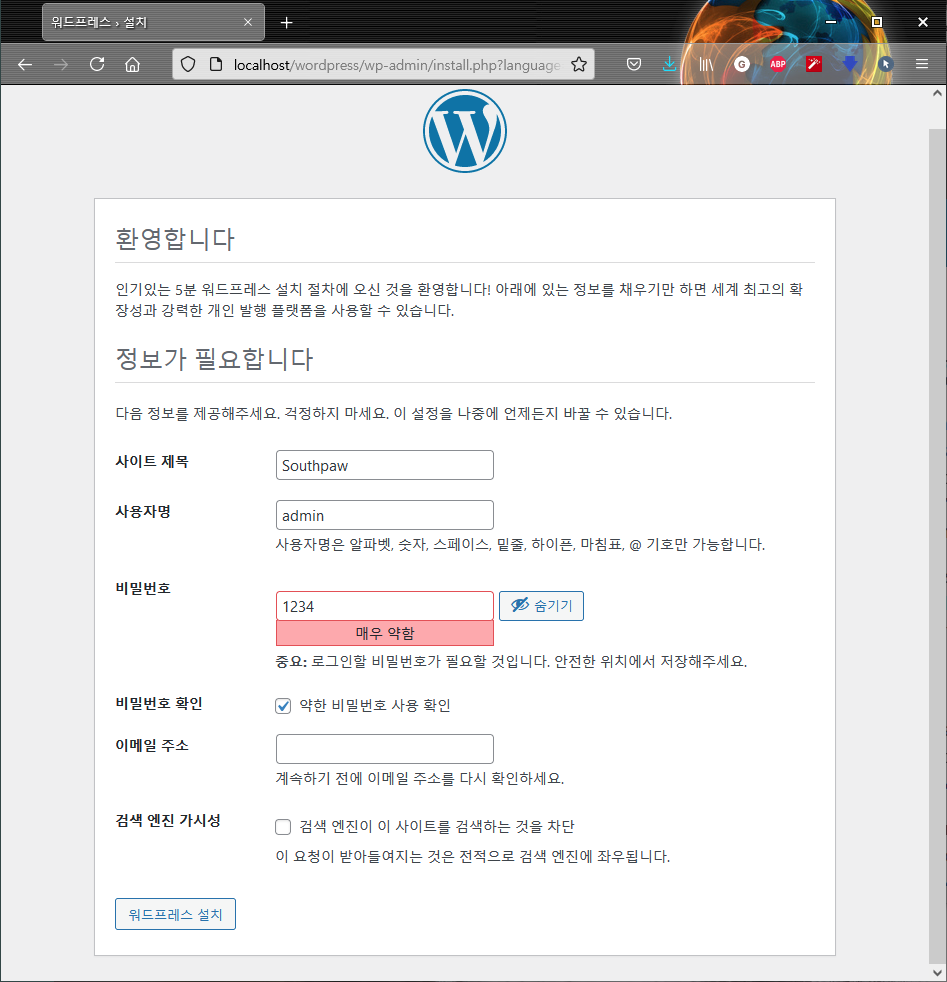The height and width of the screenshot is (982, 947).
Task: Click the WordPress logo
Action: (x=465, y=131)
